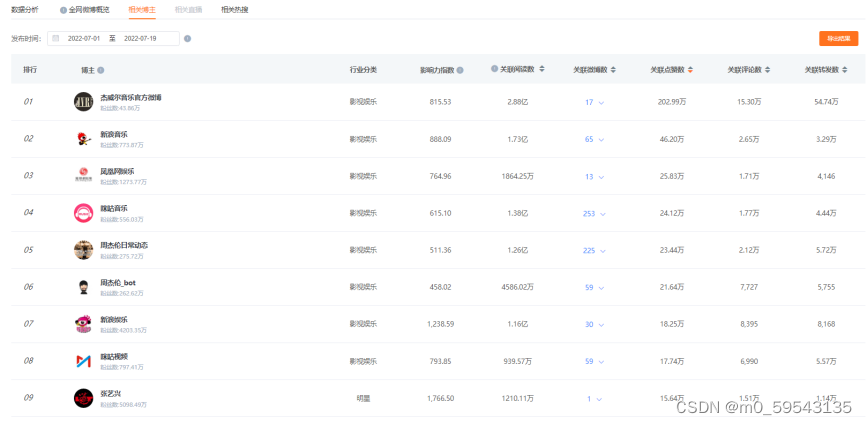This screenshot has height=425, width=867.
Task: Expand the 65 posts chevron for 新浪音乐
Action: tap(601, 139)
